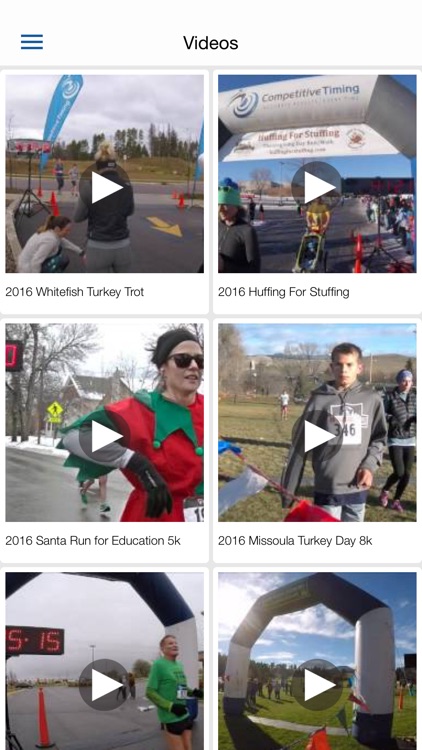Image resolution: width=422 pixels, height=750 pixels.
Task: Play the video with the inflatable arch on grass
Action: pyautogui.click(x=317, y=685)
